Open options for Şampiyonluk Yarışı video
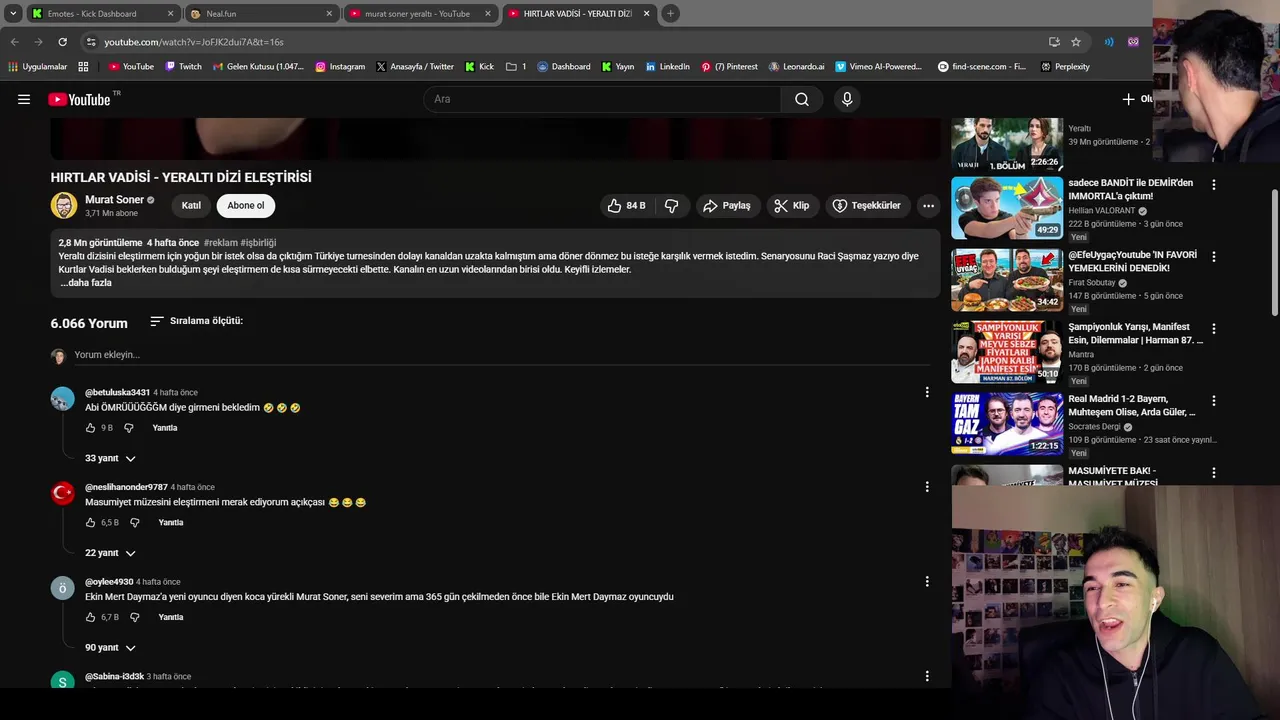The height and width of the screenshot is (720, 1280). 1214,329
